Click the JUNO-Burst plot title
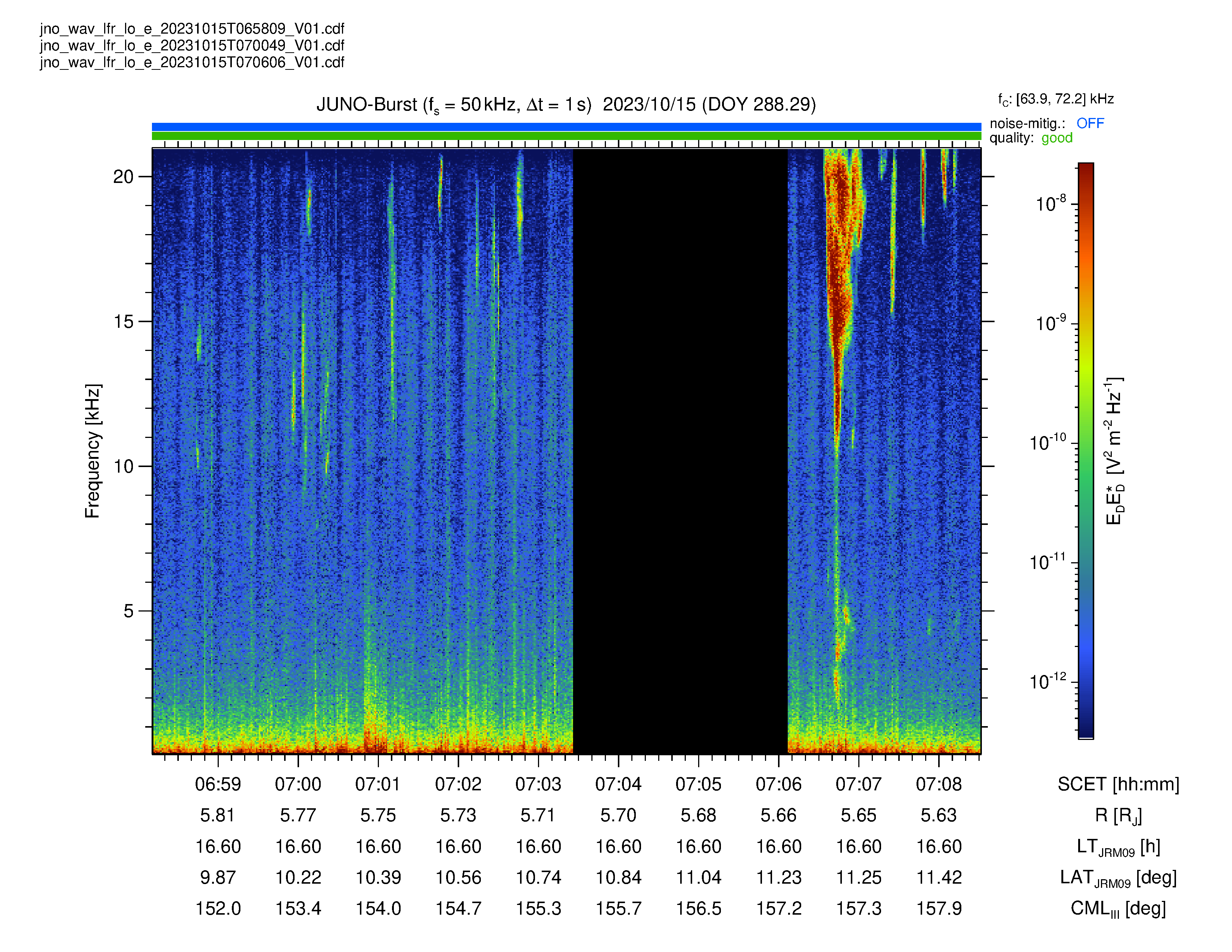 566,105
